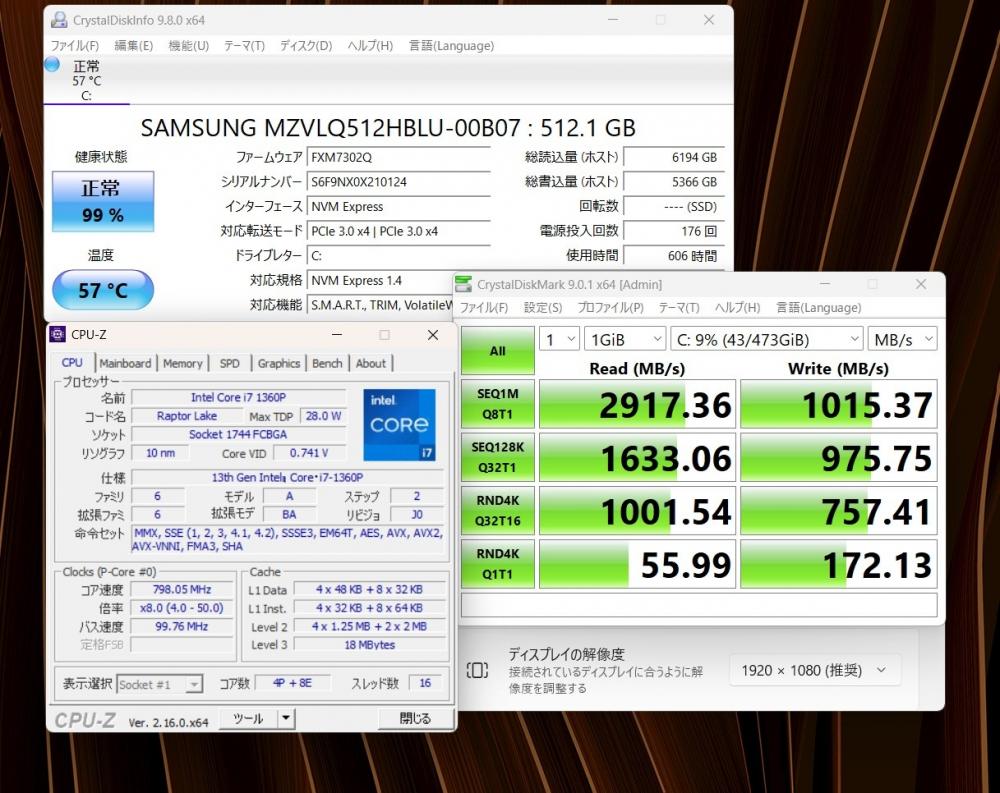
Task: Open 言語(Language) menu in CrystalDiskMark
Action: (818, 308)
